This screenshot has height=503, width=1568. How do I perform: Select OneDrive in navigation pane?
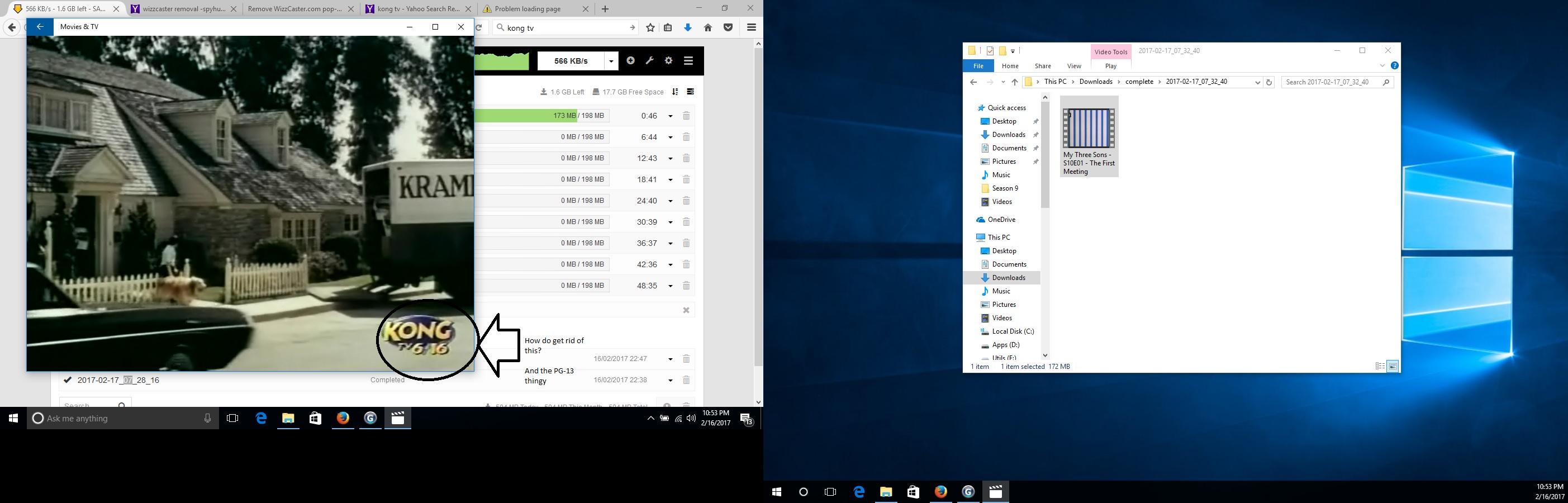coord(1001,219)
